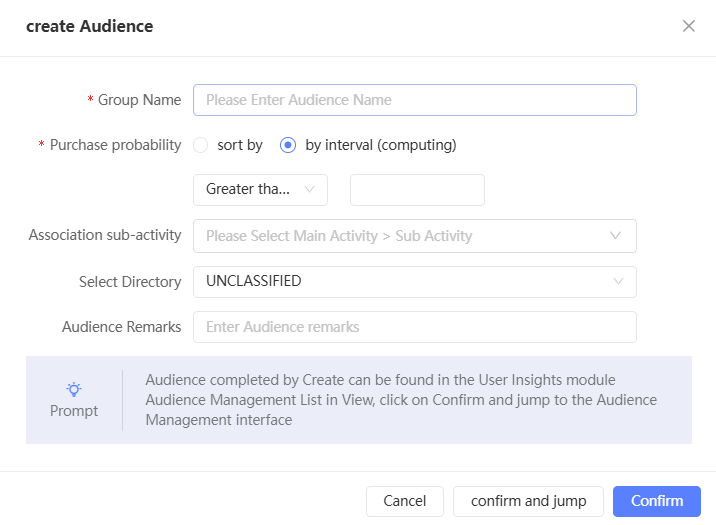Click the 'confirm and jump' button
Screen dimensions: 716x525
(528, 501)
